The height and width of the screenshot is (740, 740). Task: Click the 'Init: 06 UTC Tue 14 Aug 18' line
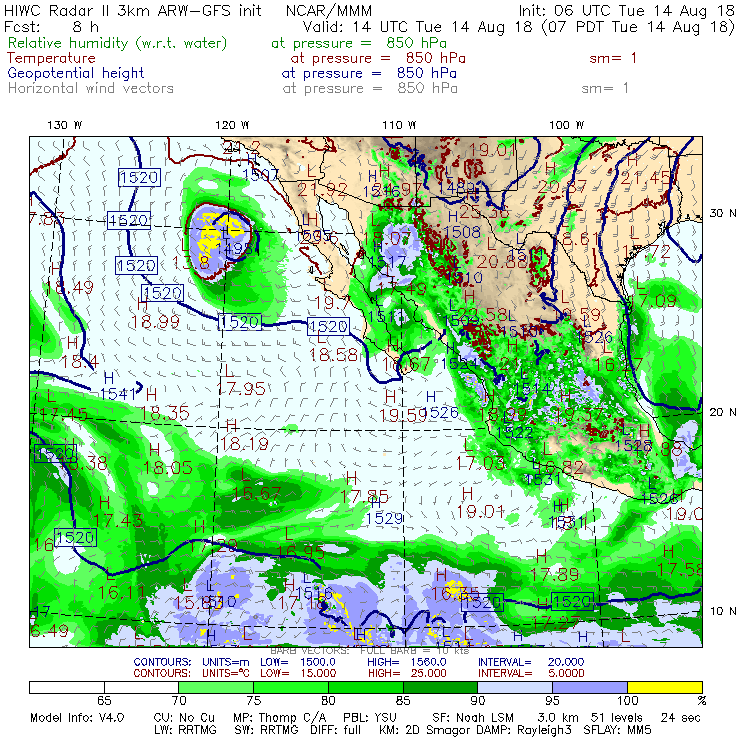627,10
